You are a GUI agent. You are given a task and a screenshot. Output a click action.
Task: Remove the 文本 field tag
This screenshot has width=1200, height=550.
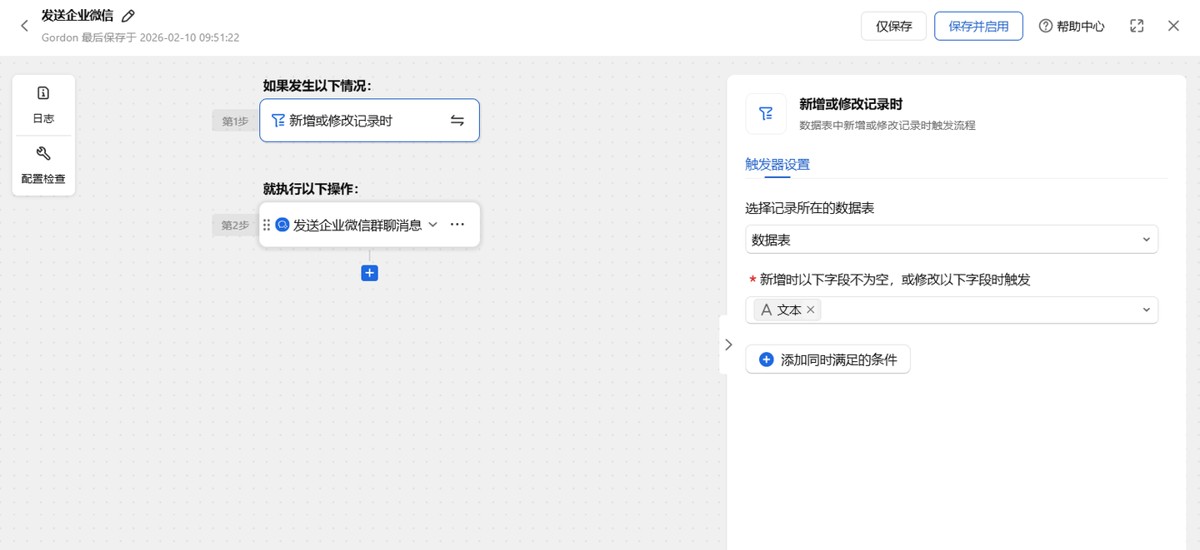click(811, 310)
